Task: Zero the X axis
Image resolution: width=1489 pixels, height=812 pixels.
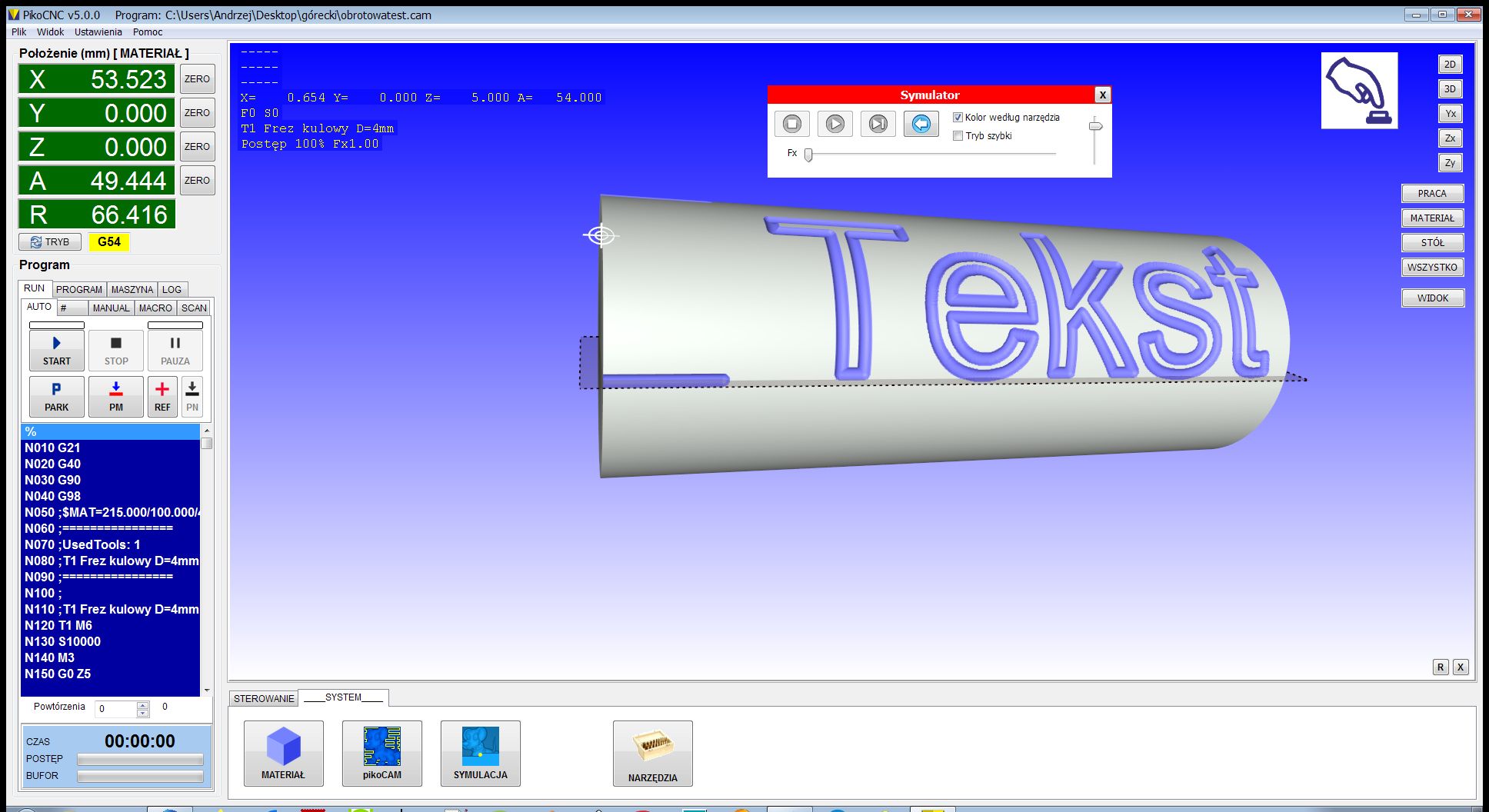Action: (197, 79)
